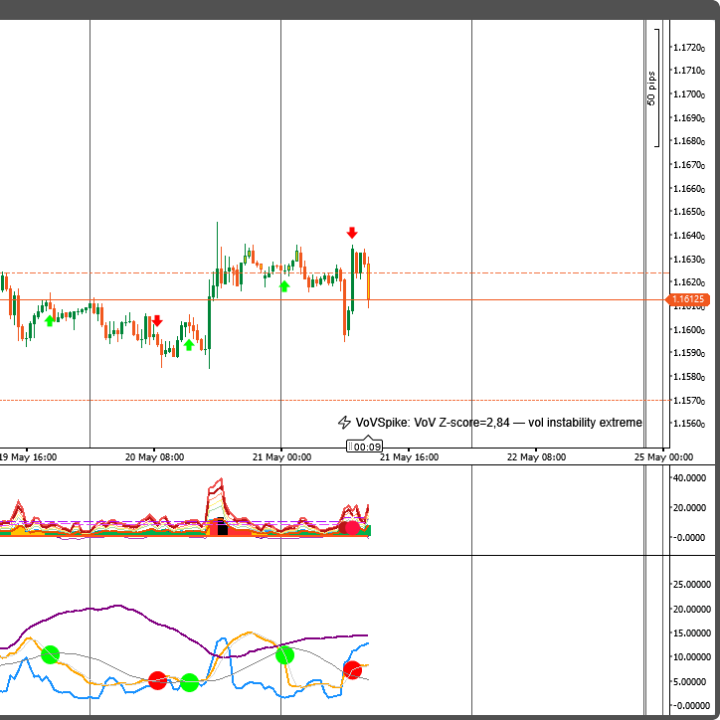Click the 1.1640 price axis label

click(x=689, y=236)
